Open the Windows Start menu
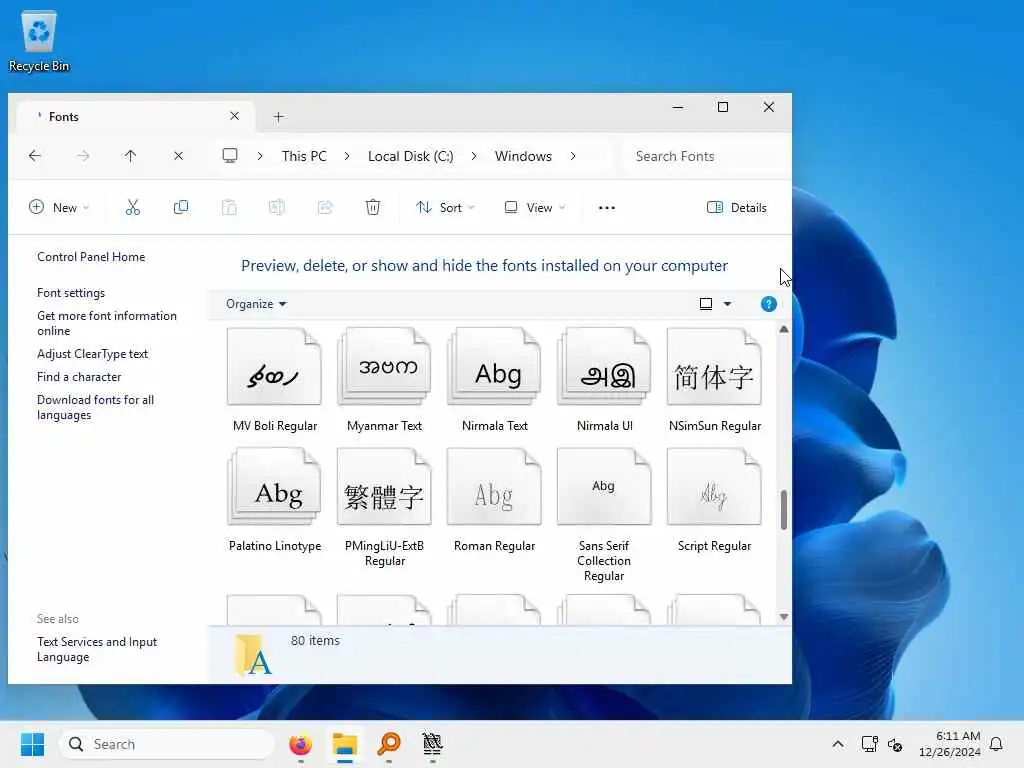The image size is (1024, 768). click(x=32, y=744)
